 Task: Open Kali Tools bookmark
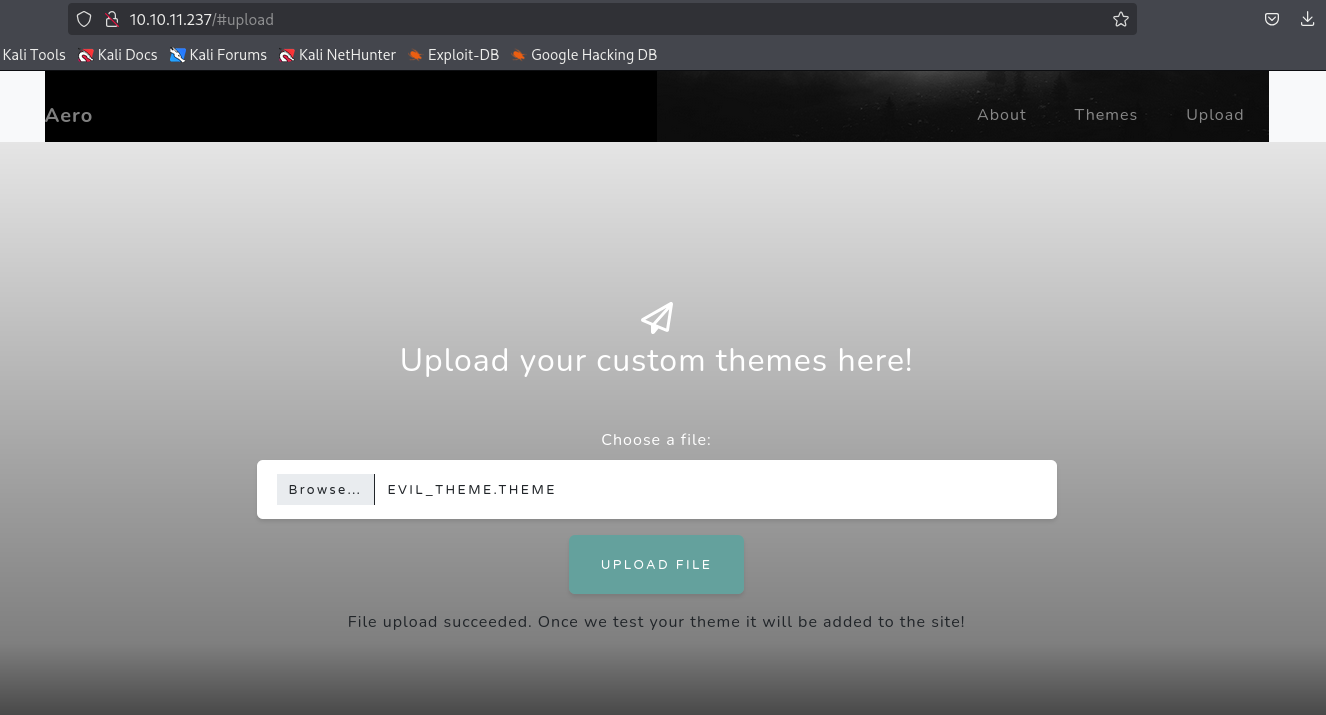[x=33, y=55]
